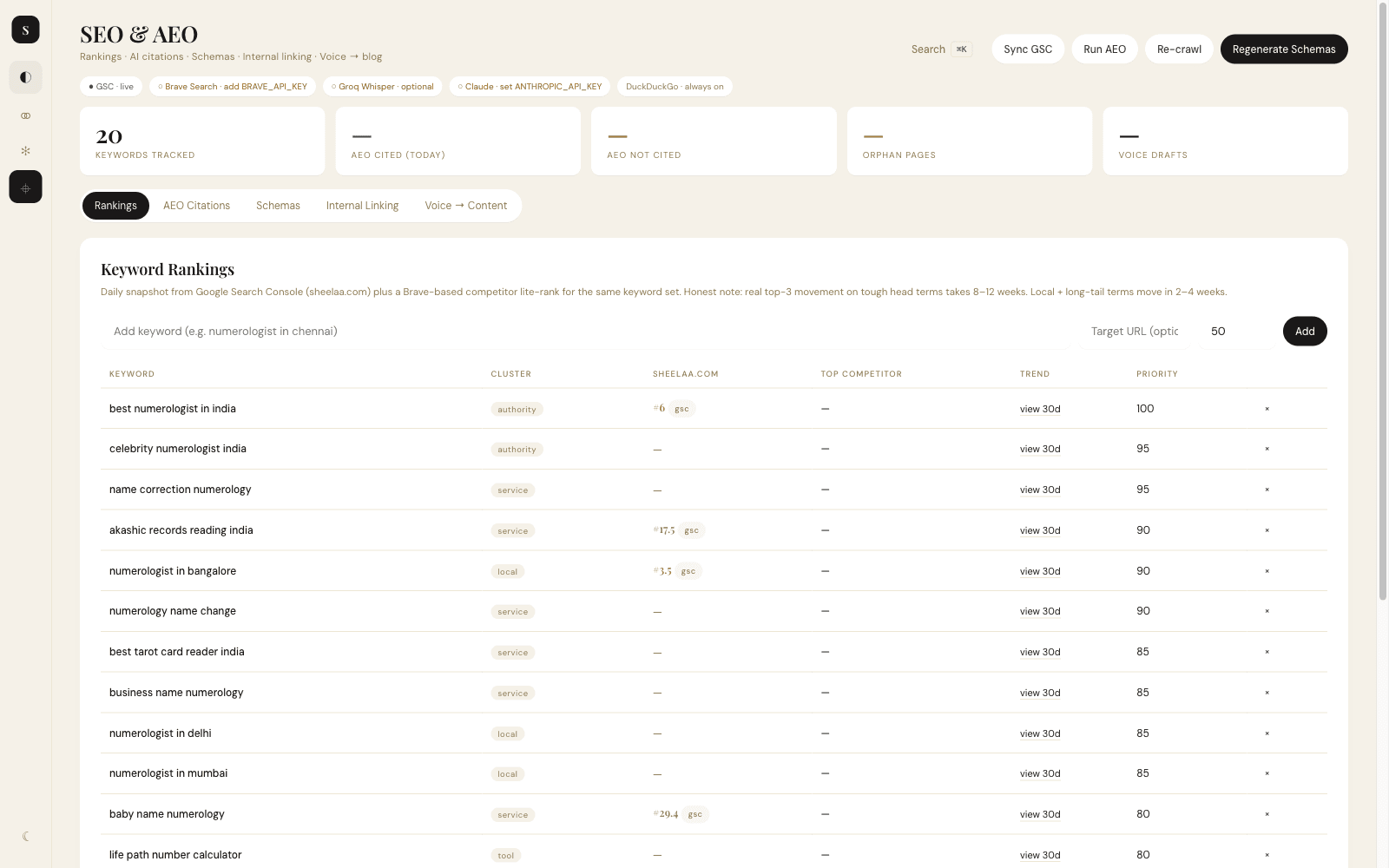Viewport: 1389px width, 868px height.
Task: Switch to the Internal Linking tab
Action: click(x=362, y=206)
